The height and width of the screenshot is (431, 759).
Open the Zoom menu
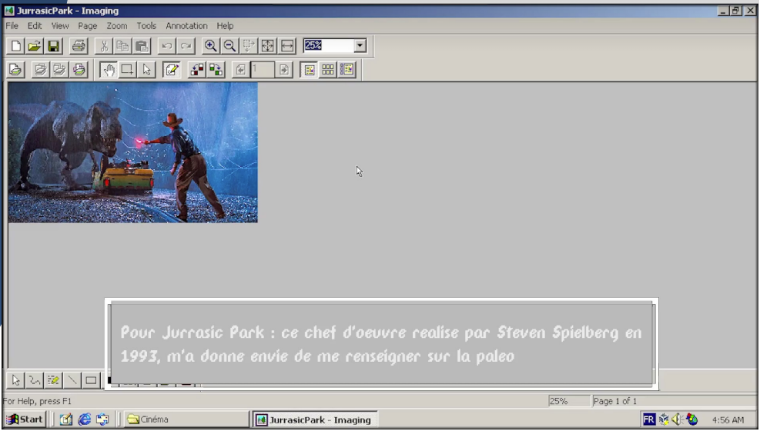pos(117,26)
